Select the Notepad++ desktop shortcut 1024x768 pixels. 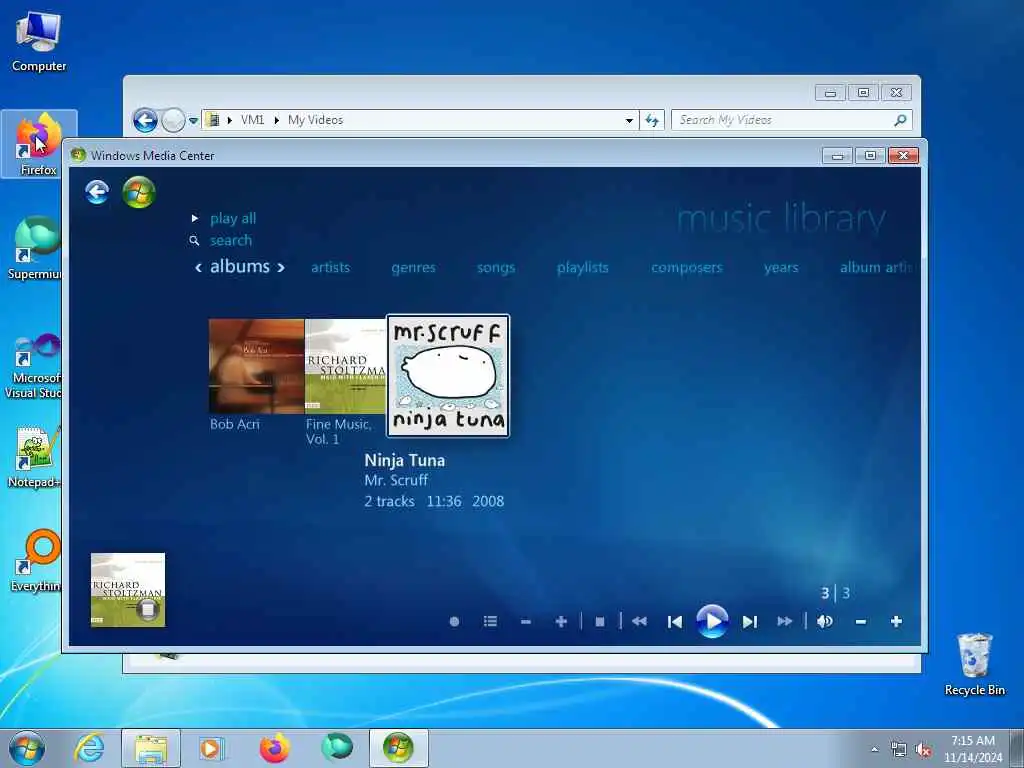pyautogui.click(x=35, y=457)
